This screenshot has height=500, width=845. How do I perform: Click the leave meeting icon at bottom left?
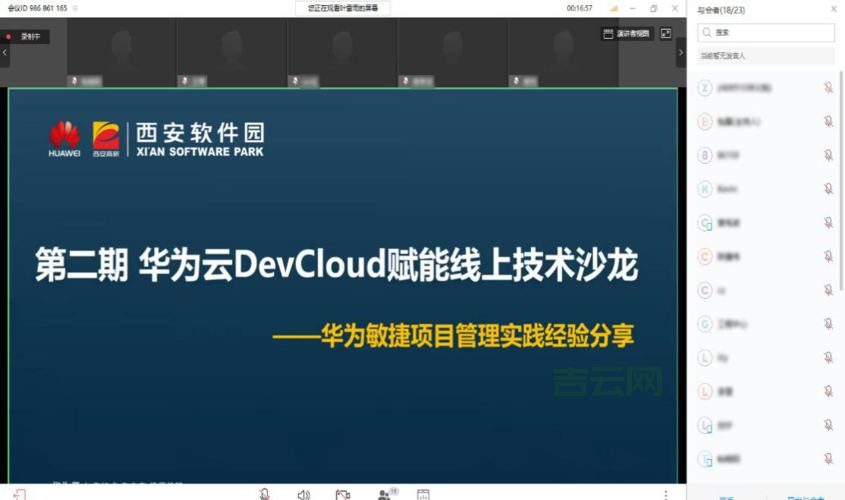[x=20, y=494]
